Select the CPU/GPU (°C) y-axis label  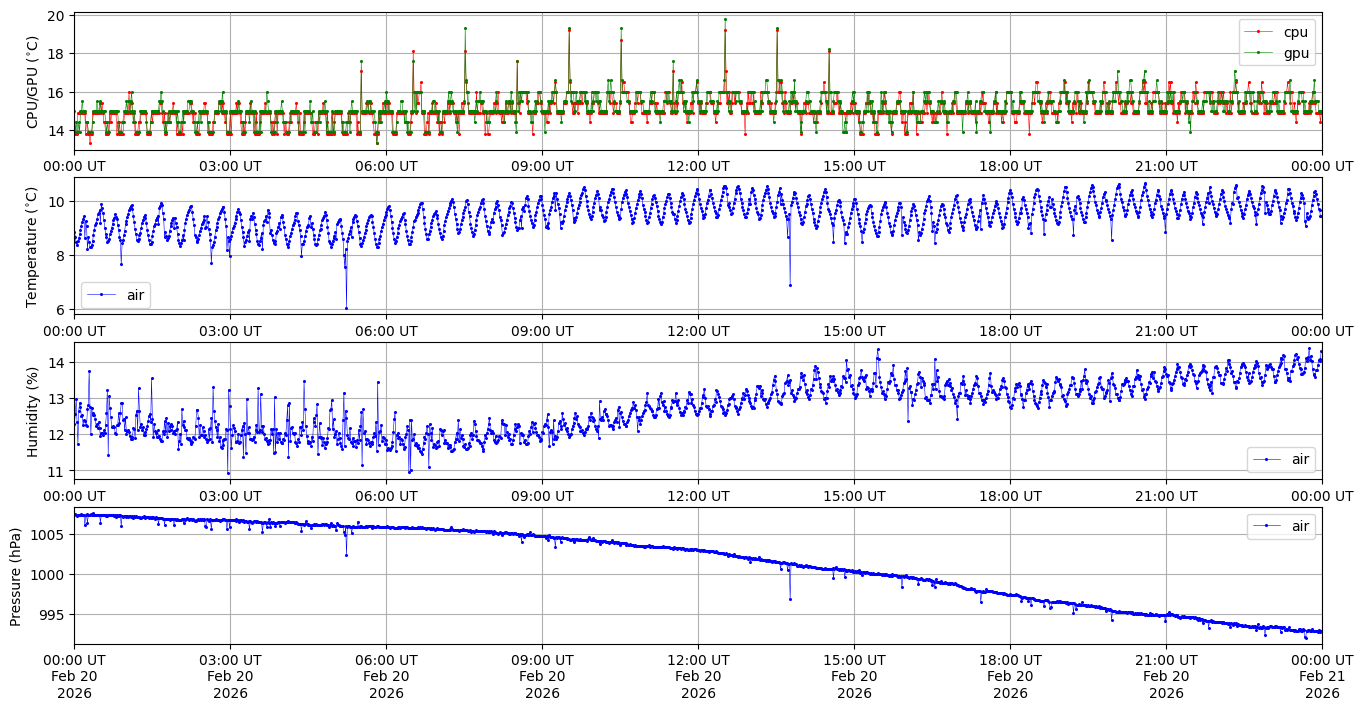coord(33,82)
